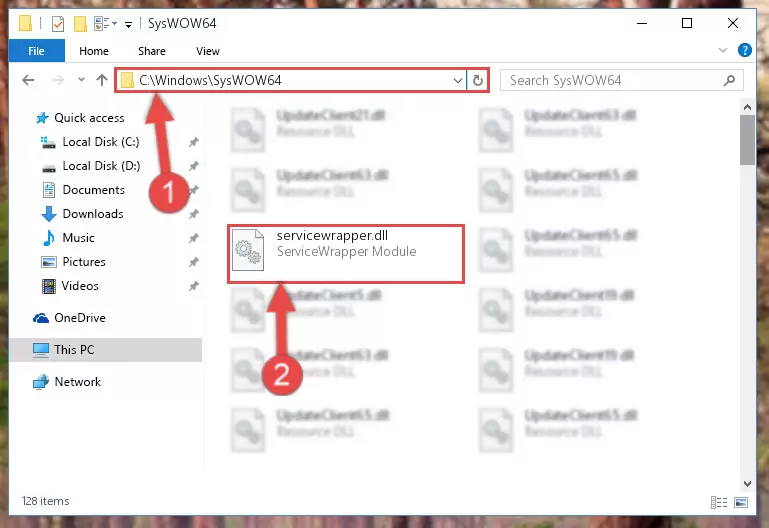Refresh the SysWOW64 folder view
This screenshot has height=528, width=769.
point(478,80)
